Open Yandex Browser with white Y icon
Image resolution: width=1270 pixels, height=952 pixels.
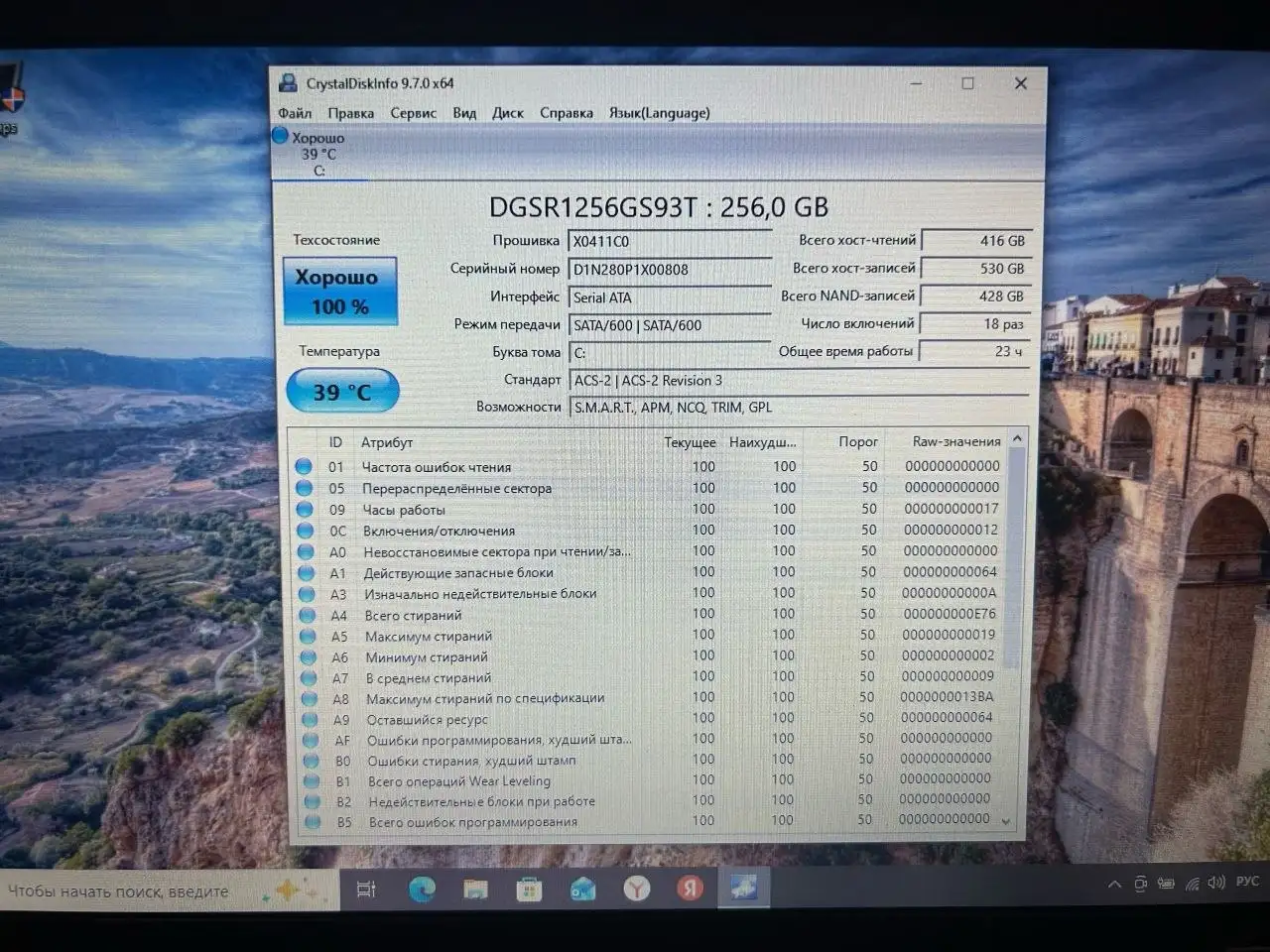click(x=636, y=889)
